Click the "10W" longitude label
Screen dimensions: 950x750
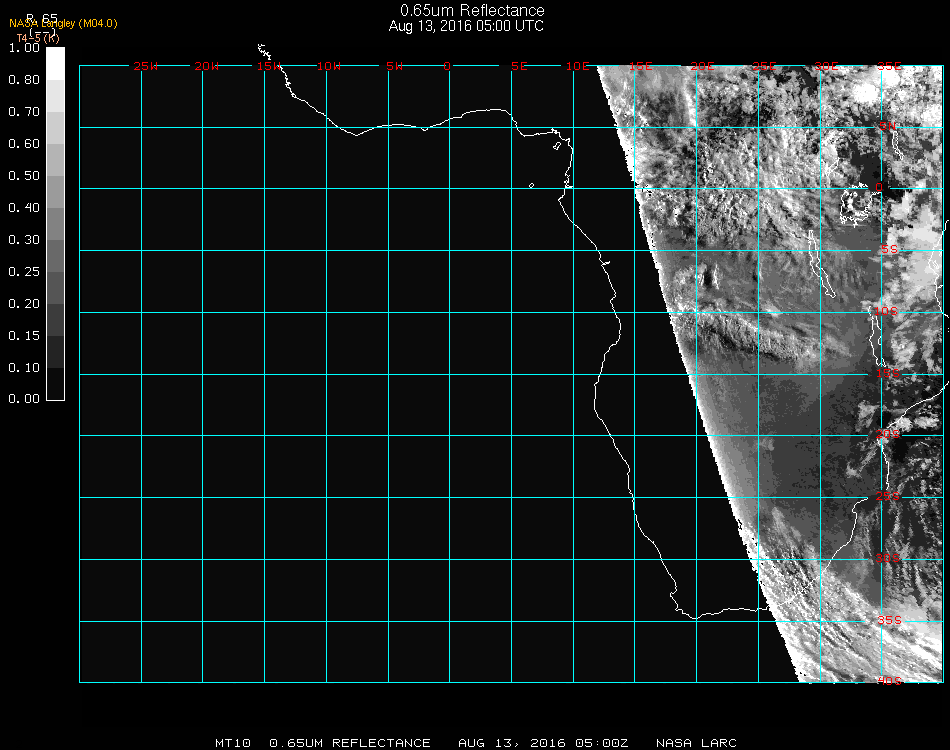[x=329, y=66]
